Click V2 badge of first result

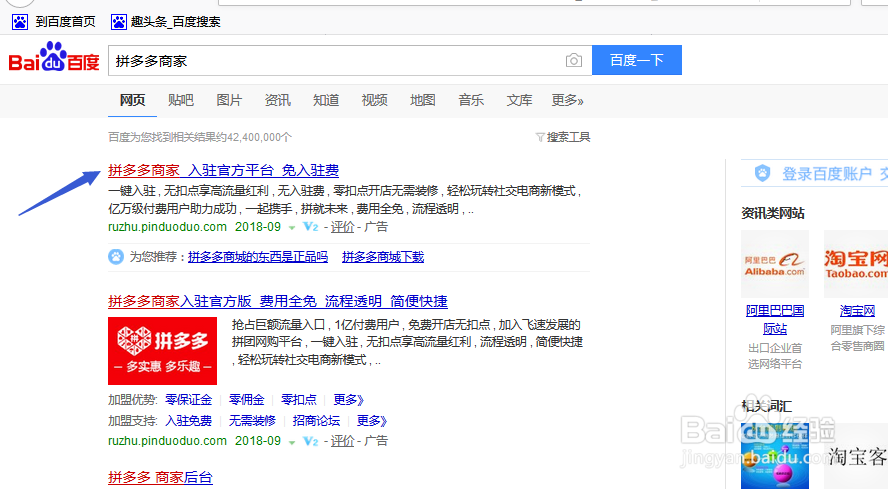[310, 227]
